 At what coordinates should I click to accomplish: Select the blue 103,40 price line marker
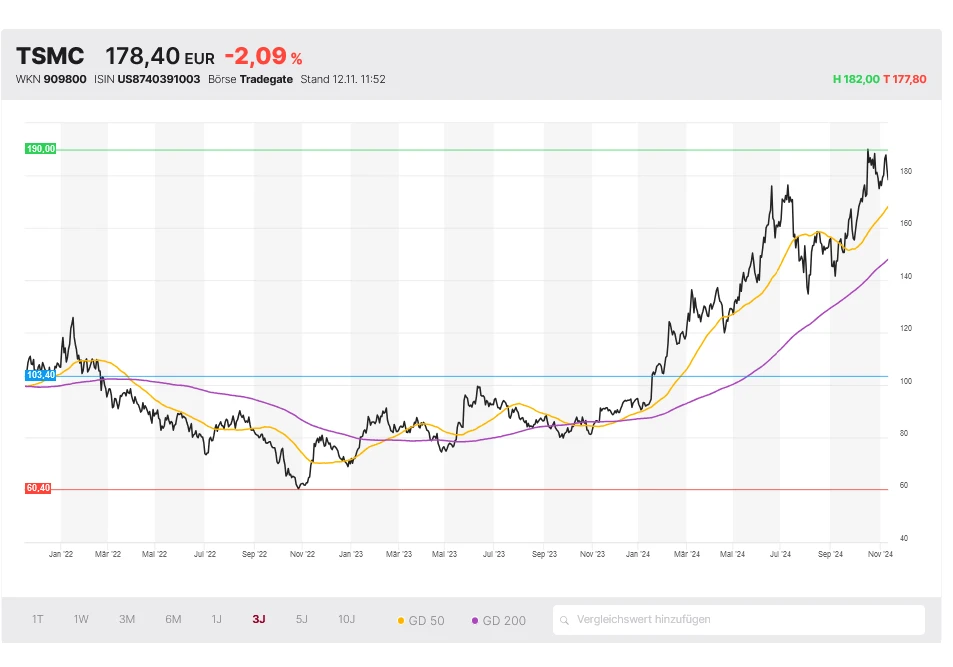[40, 373]
